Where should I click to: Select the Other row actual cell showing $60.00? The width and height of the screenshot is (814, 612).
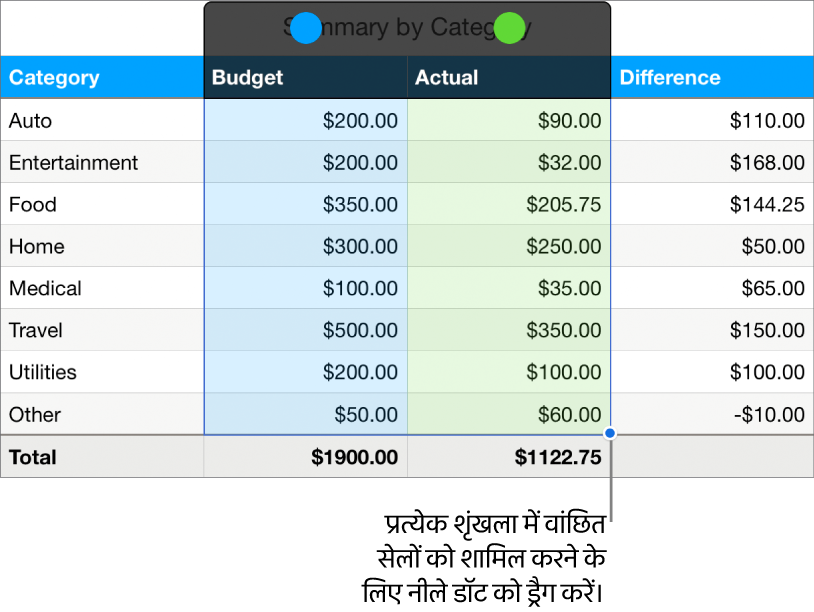(567, 414)
